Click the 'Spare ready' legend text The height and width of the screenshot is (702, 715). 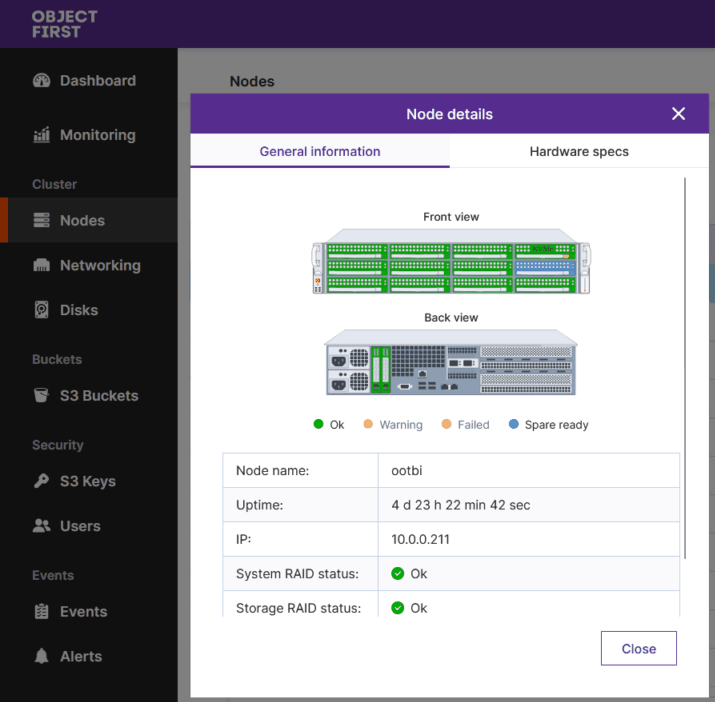[x=556, y=425]
